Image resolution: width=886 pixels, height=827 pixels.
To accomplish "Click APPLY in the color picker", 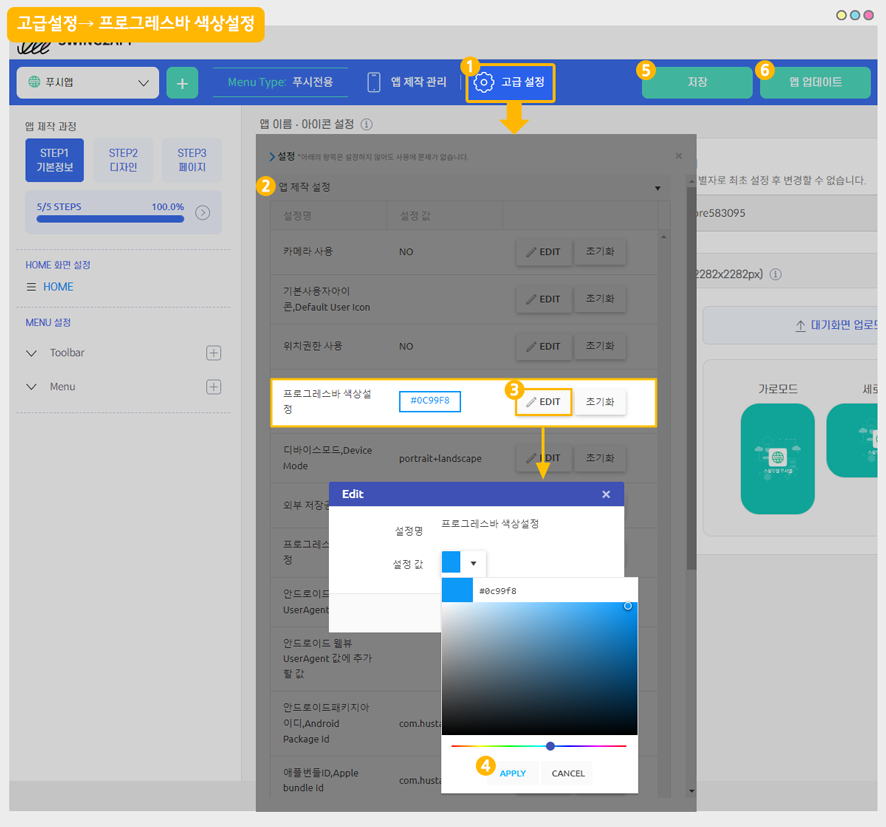I will pos(512,773).
